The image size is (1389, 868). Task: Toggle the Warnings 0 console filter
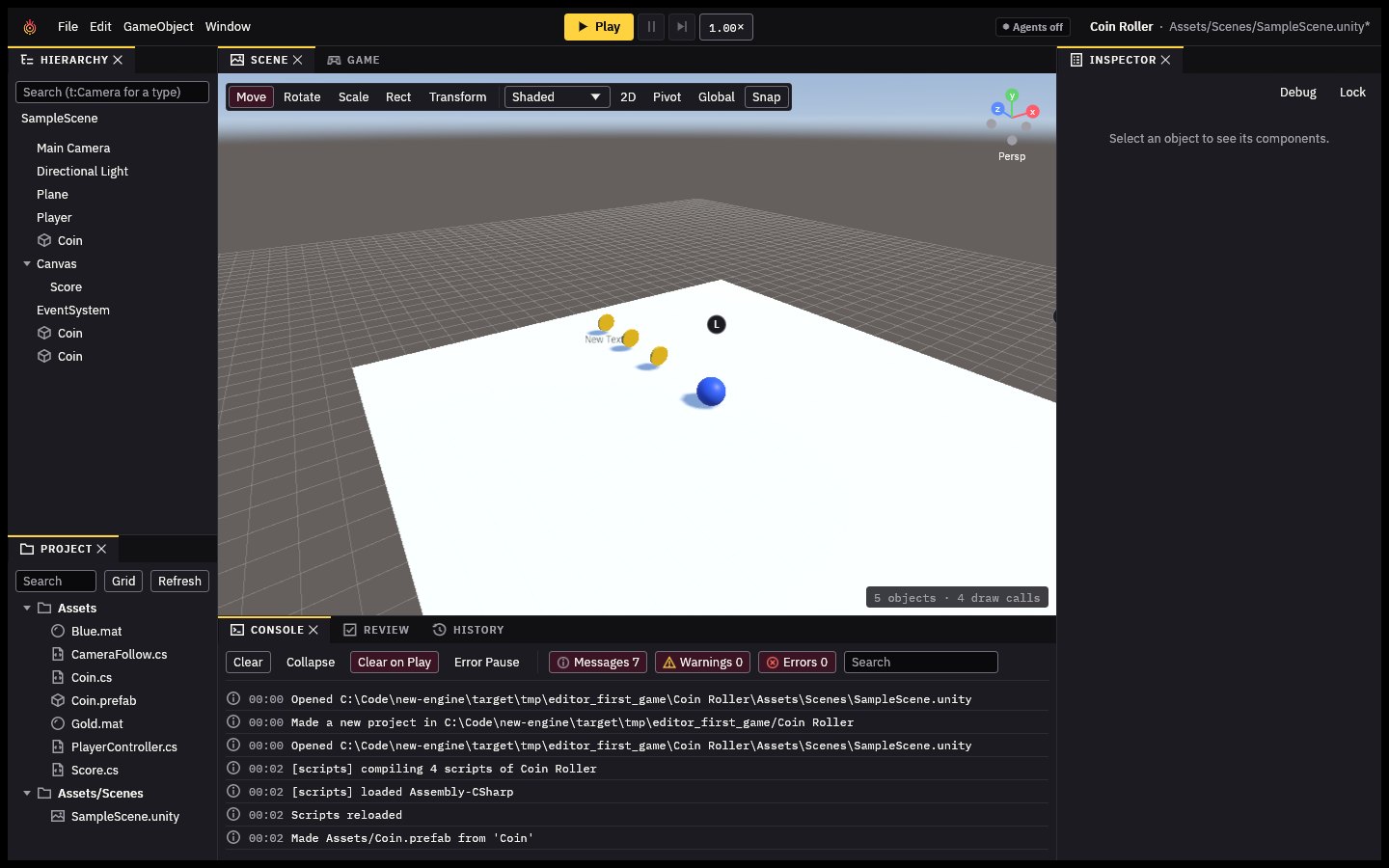coord(702,663)
